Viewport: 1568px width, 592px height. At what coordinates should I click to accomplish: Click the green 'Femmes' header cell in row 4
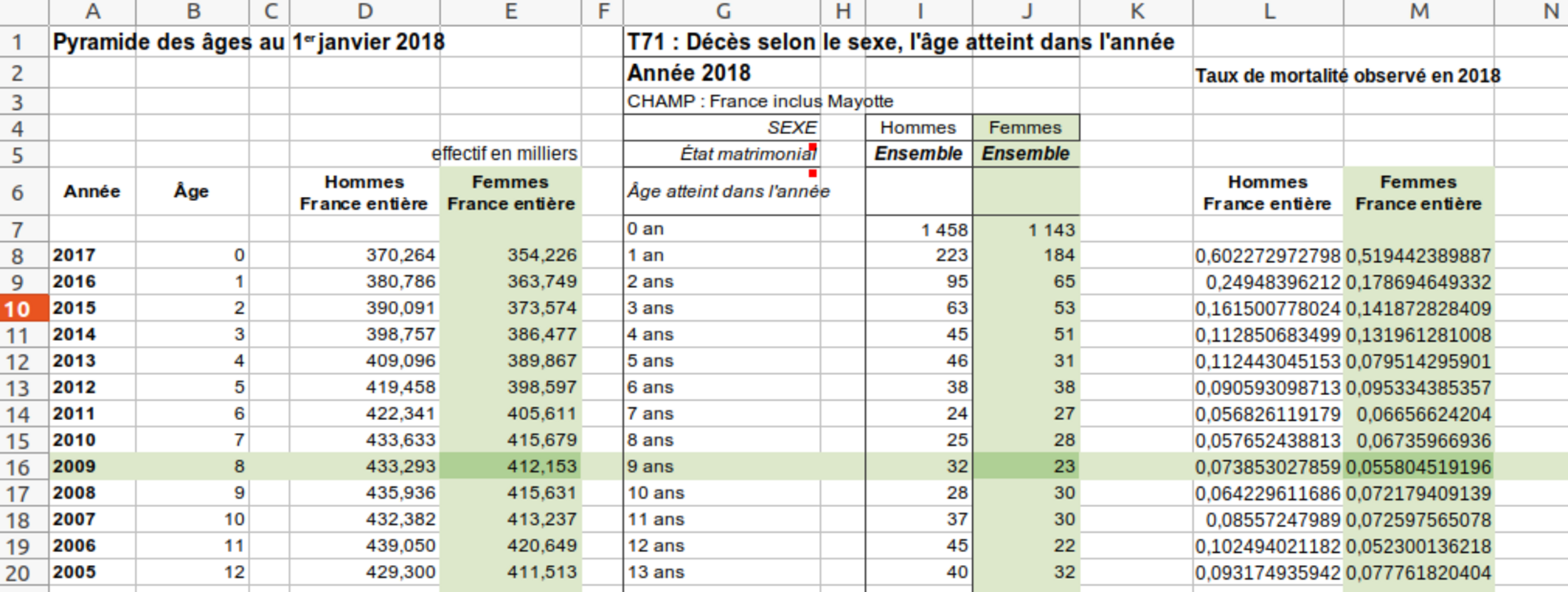(x=1025, y=128)
